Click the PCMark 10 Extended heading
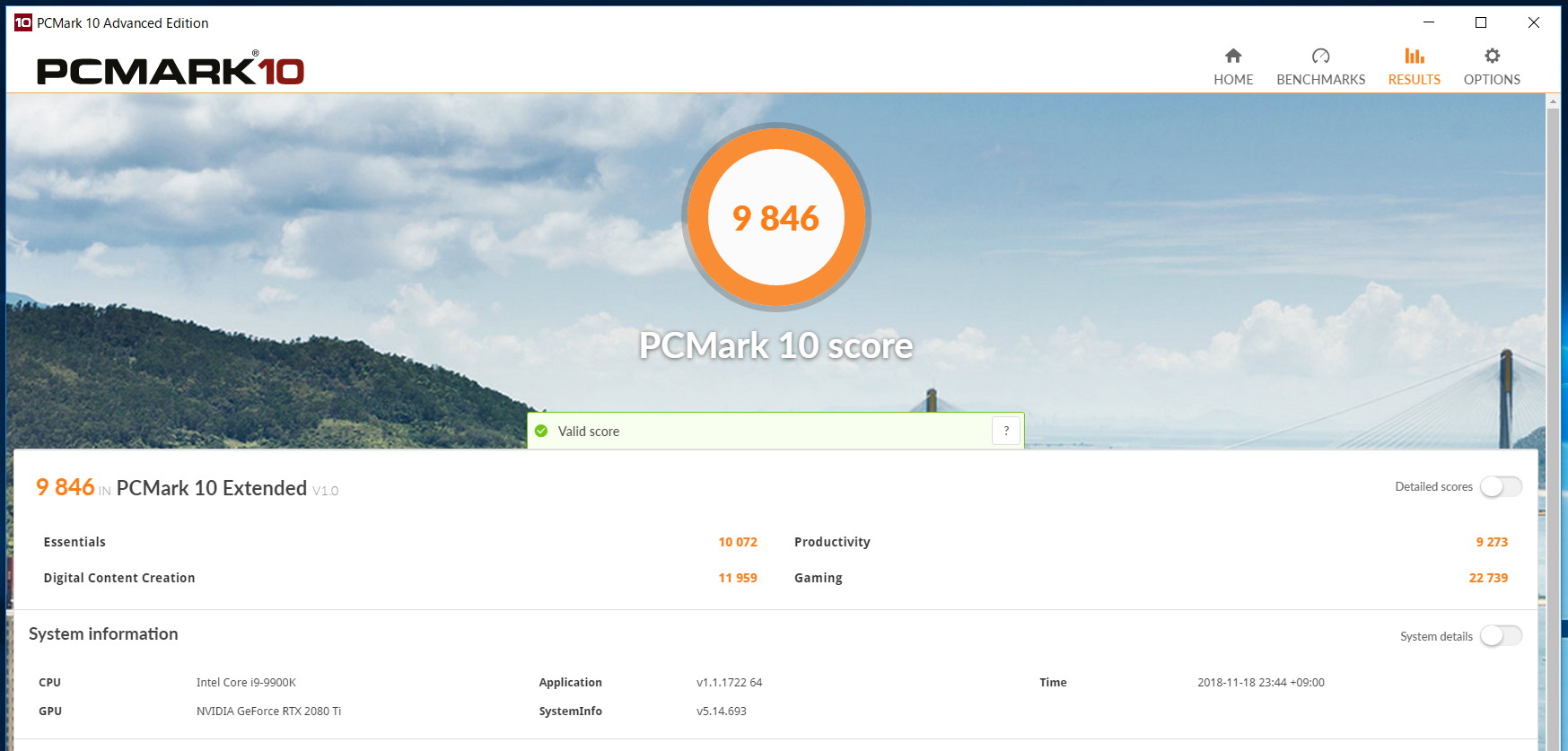This screenshot has height=751, width=1568. (x=212, y=487)
